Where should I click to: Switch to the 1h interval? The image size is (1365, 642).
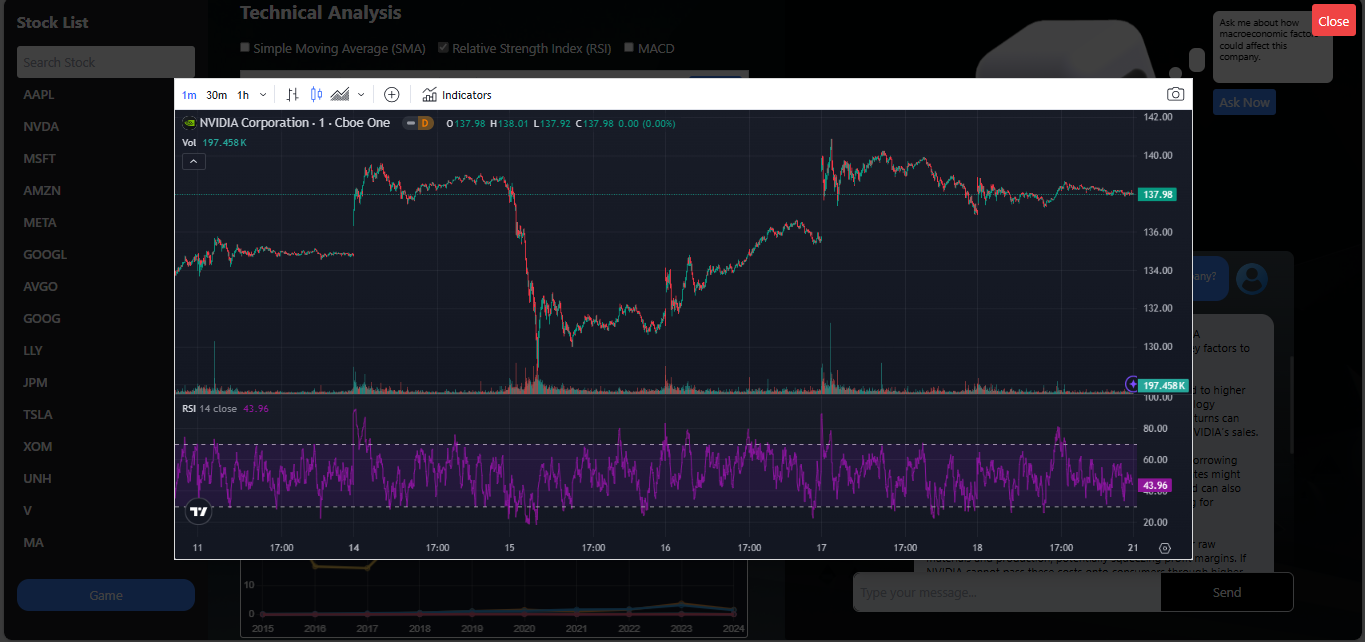click(243, 95)
